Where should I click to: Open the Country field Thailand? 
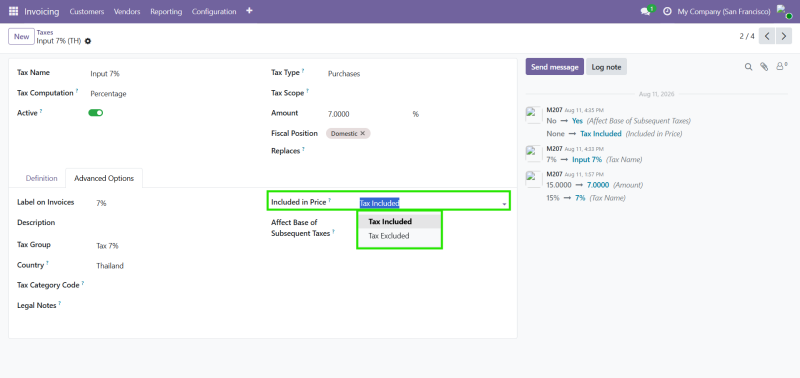[x=110, y=266]
